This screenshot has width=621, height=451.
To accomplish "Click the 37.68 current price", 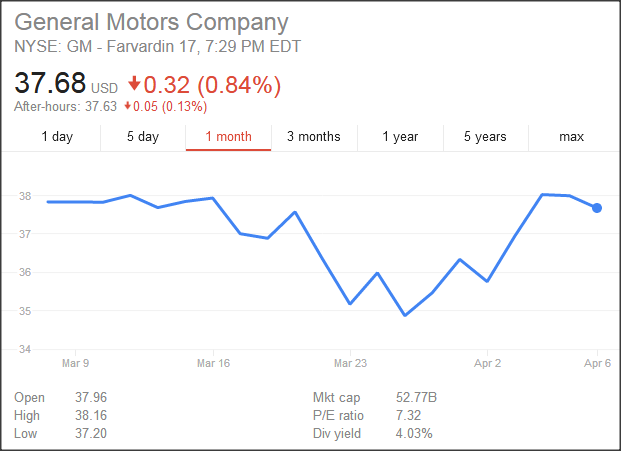I will click(50, 85).
